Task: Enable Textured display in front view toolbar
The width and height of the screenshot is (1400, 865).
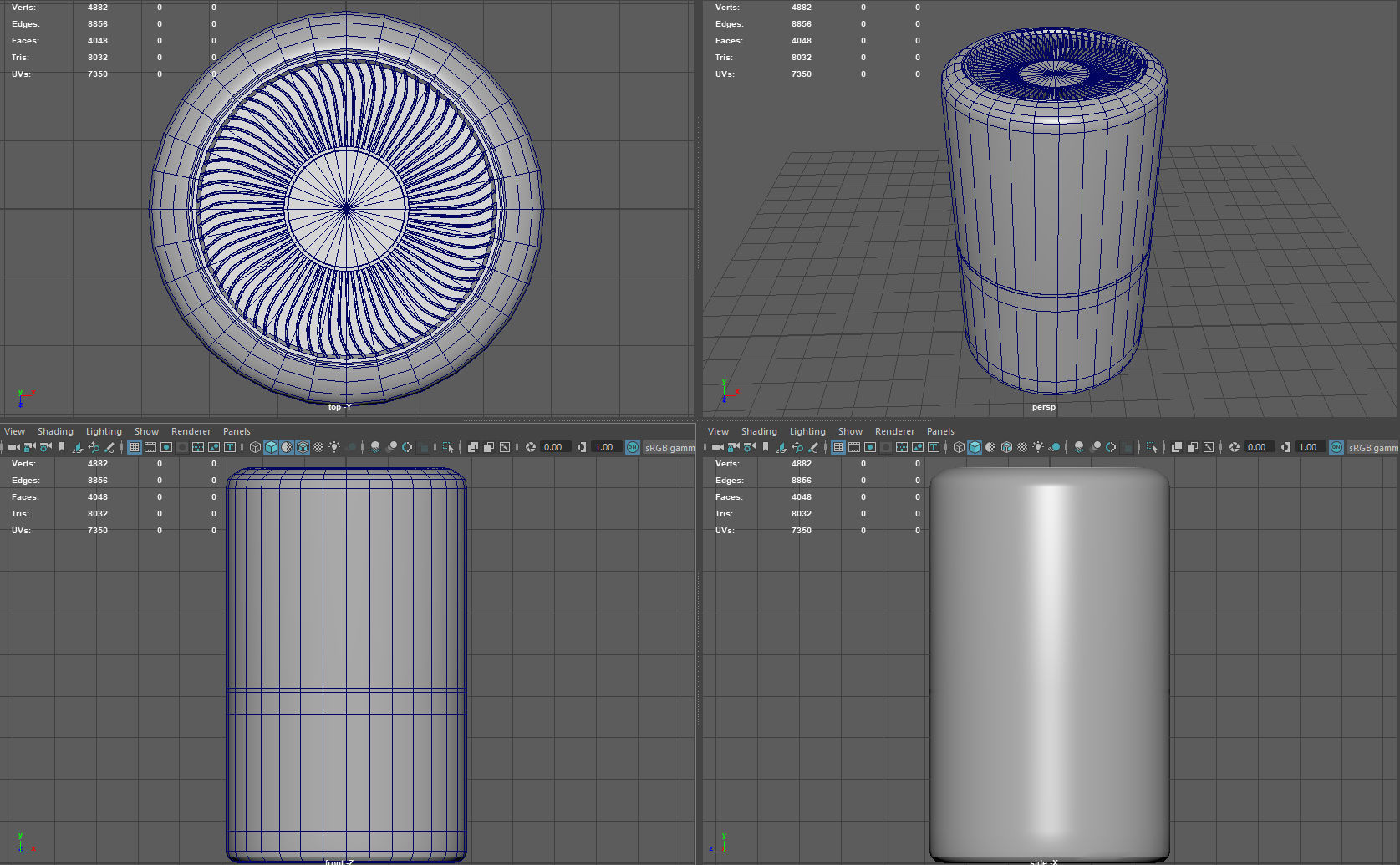Action: click(x=318, y=447)
